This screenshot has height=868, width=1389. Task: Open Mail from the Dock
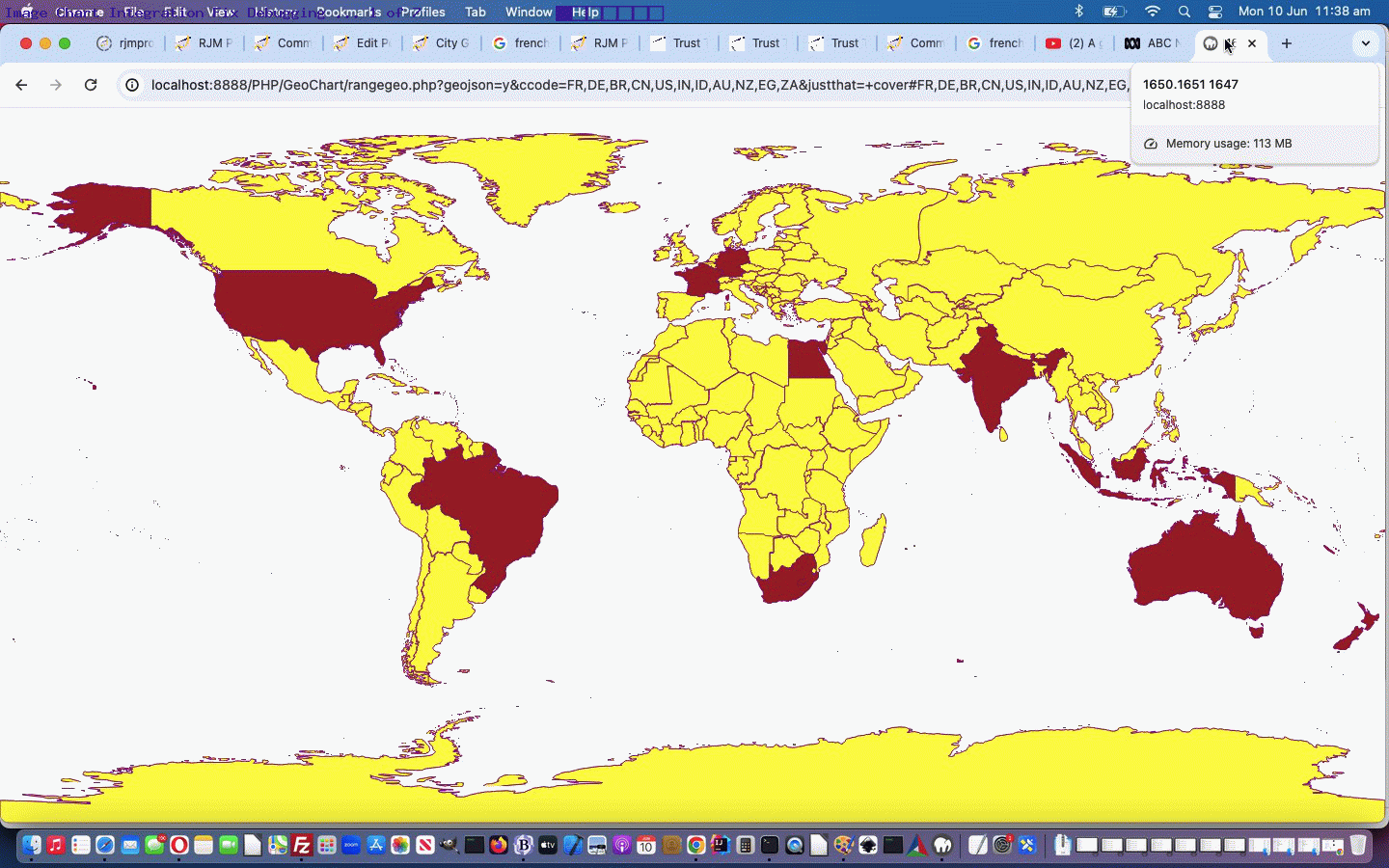point(130,846)
